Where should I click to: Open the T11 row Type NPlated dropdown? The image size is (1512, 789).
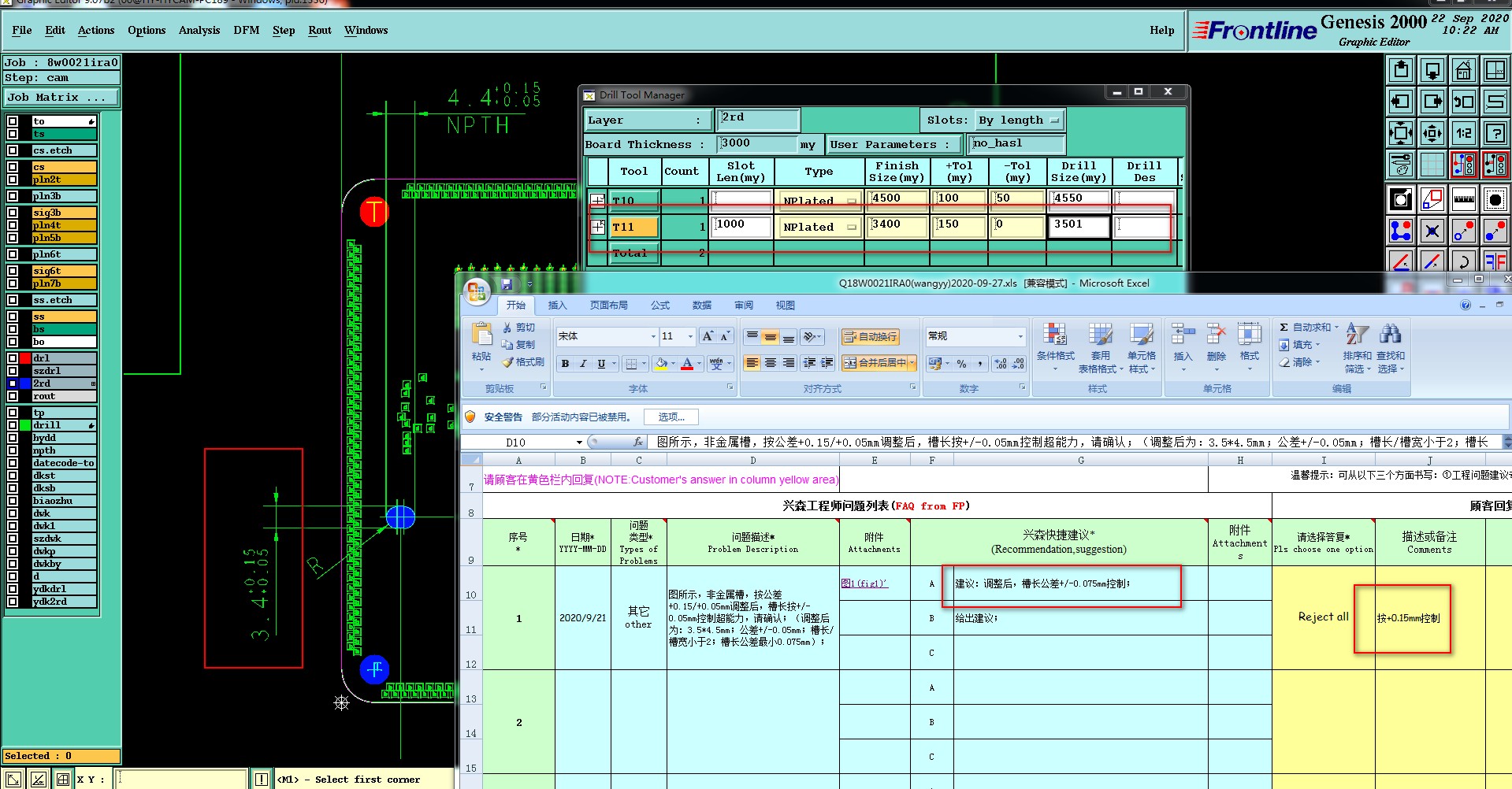tap(819, 227)
